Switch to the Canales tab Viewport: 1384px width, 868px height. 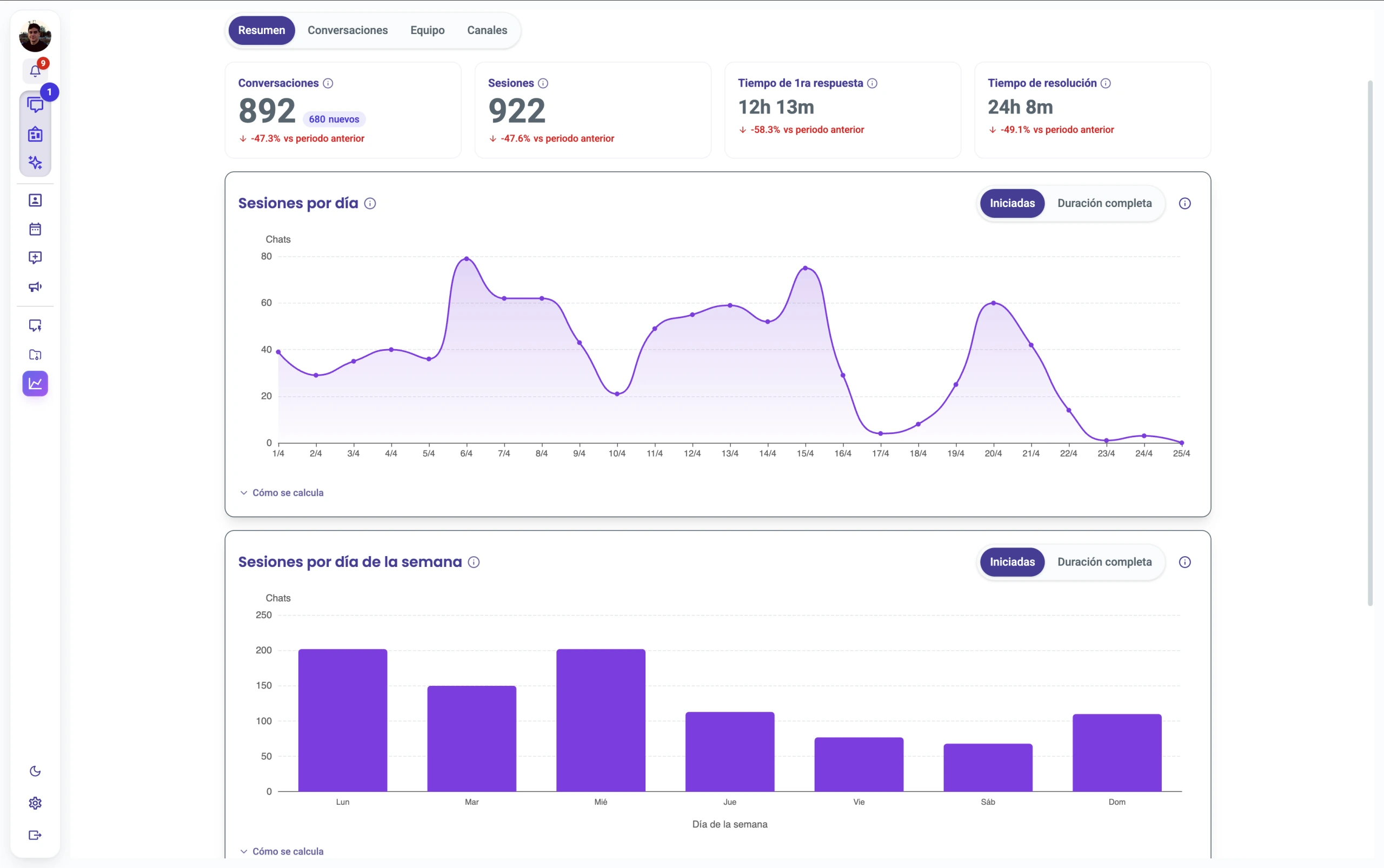point(487,30)
